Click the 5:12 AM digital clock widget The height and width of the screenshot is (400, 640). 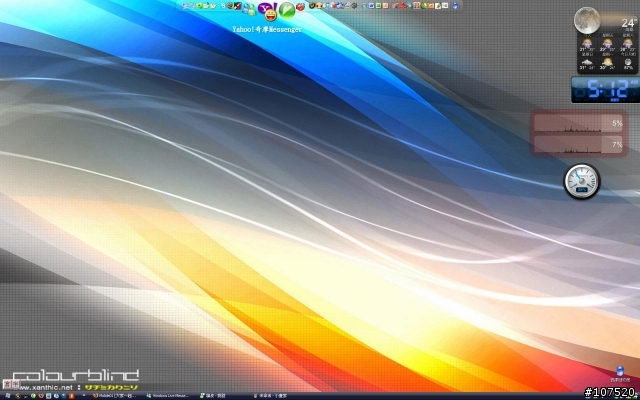(605, 90)
